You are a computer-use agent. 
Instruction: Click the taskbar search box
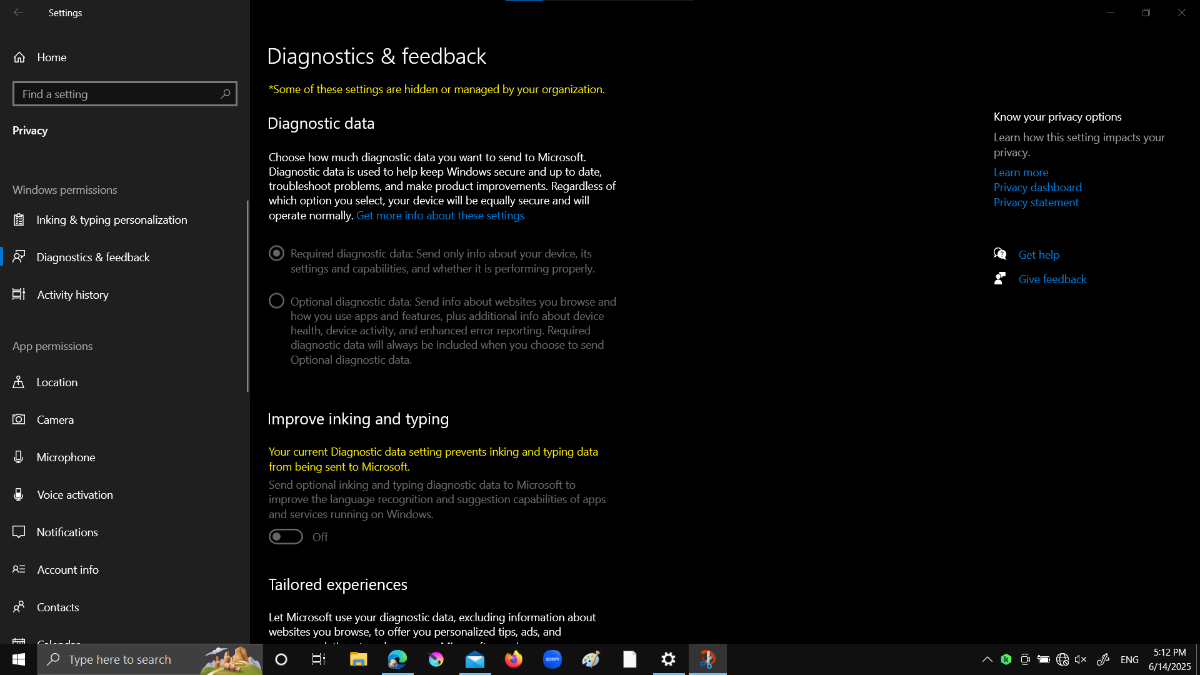tap(150, 660)
